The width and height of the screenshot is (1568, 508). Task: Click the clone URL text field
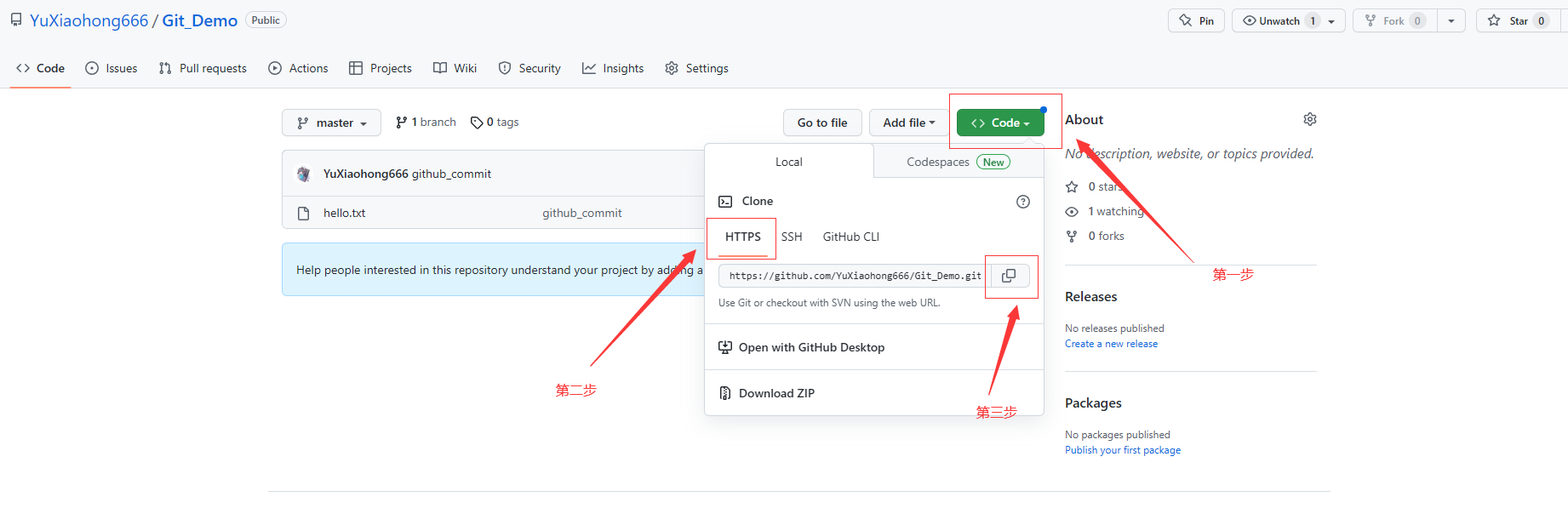(855, 276)
